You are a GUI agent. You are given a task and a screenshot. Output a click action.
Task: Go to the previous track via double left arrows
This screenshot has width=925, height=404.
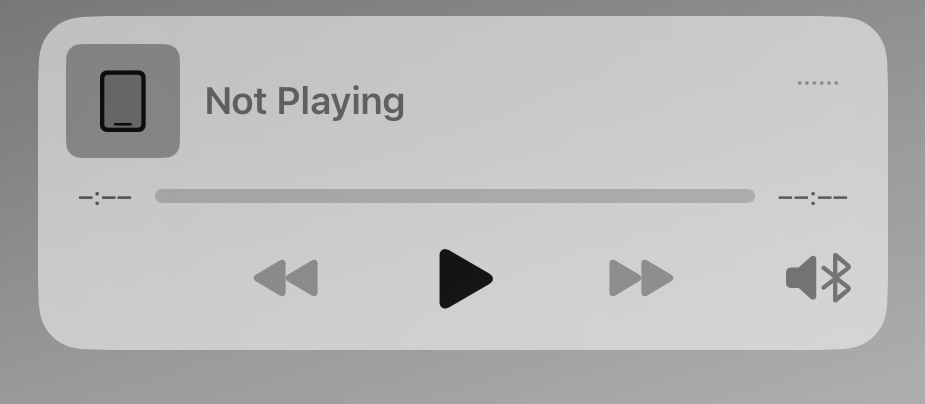pos(286,278)
